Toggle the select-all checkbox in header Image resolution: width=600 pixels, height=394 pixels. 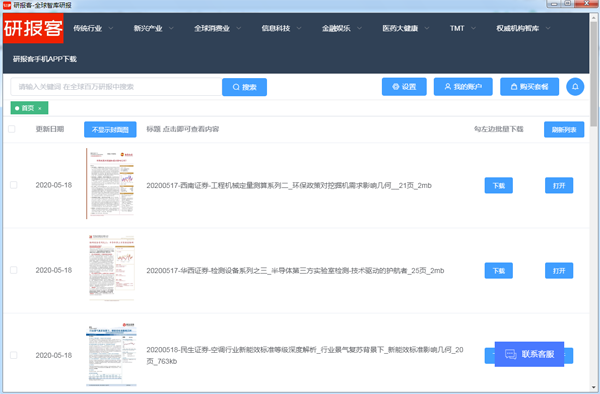(x=12, y=129)
